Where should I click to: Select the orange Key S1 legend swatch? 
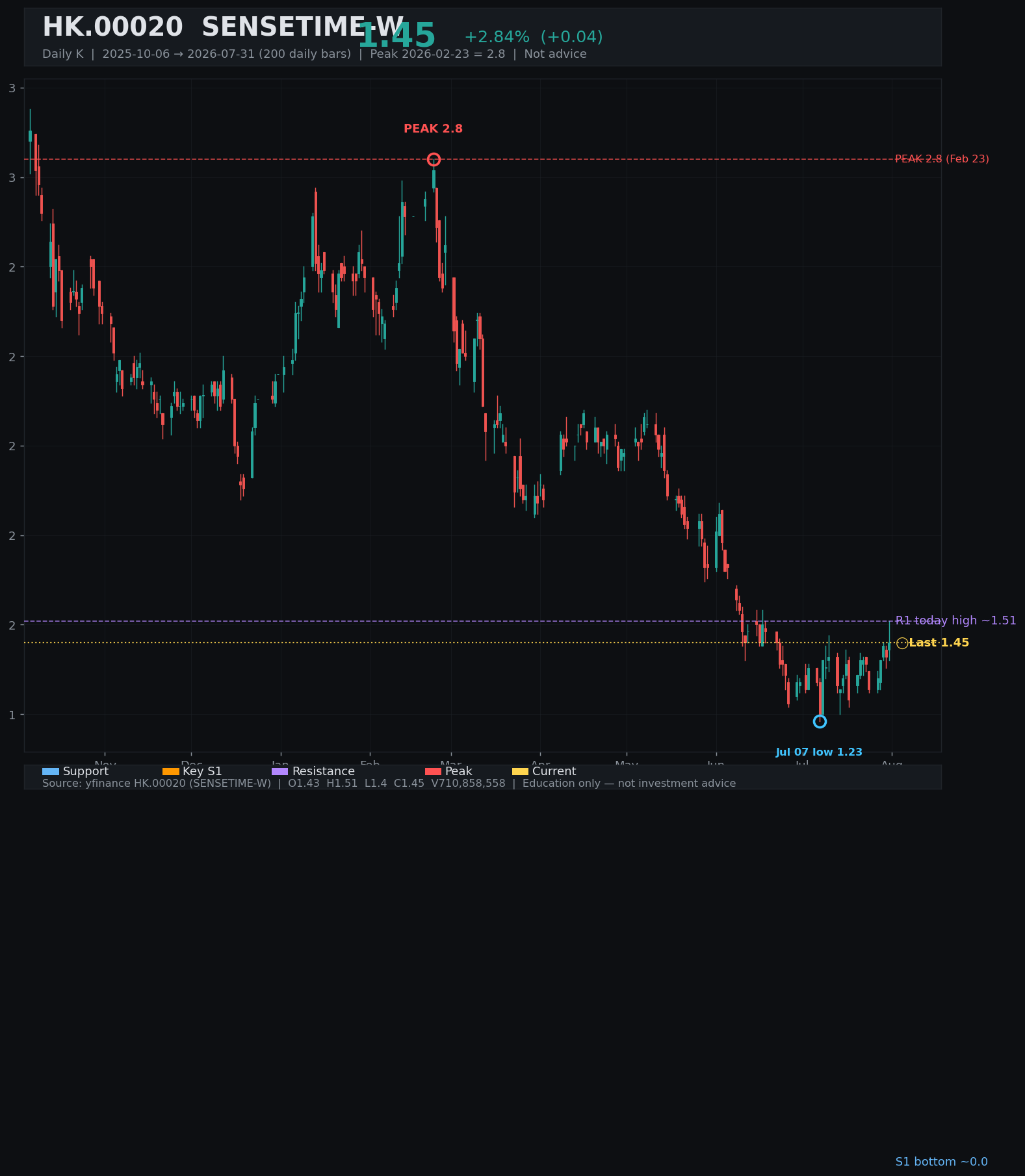coord(170,771)
